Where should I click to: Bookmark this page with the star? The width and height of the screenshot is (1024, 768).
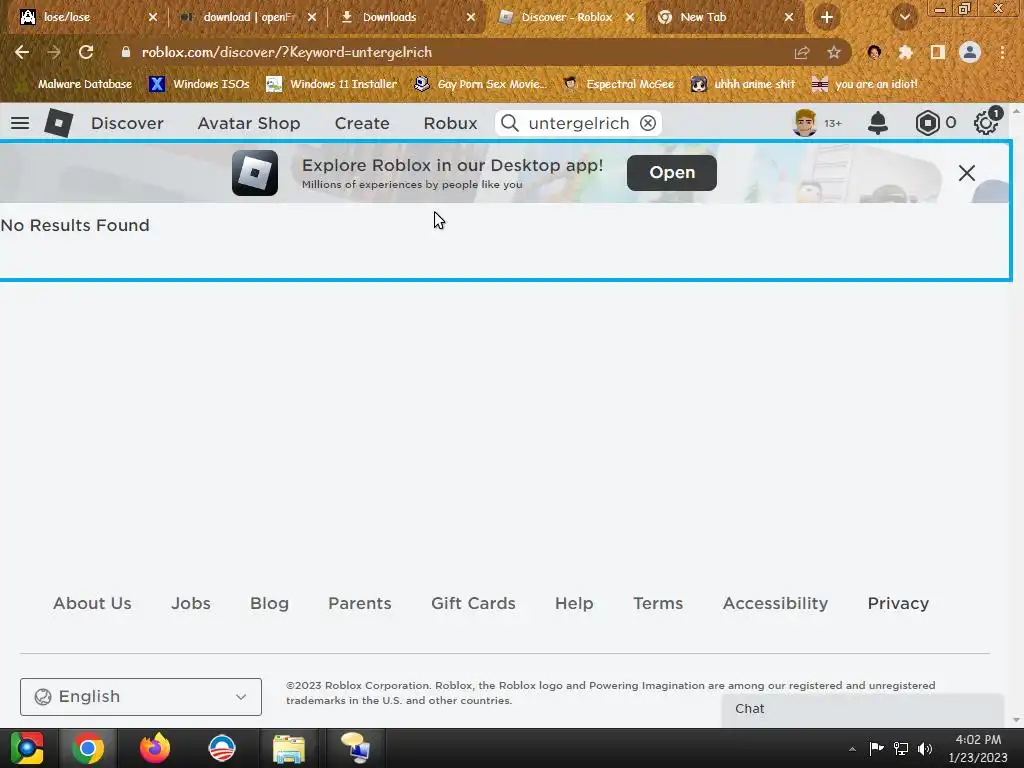833,52
